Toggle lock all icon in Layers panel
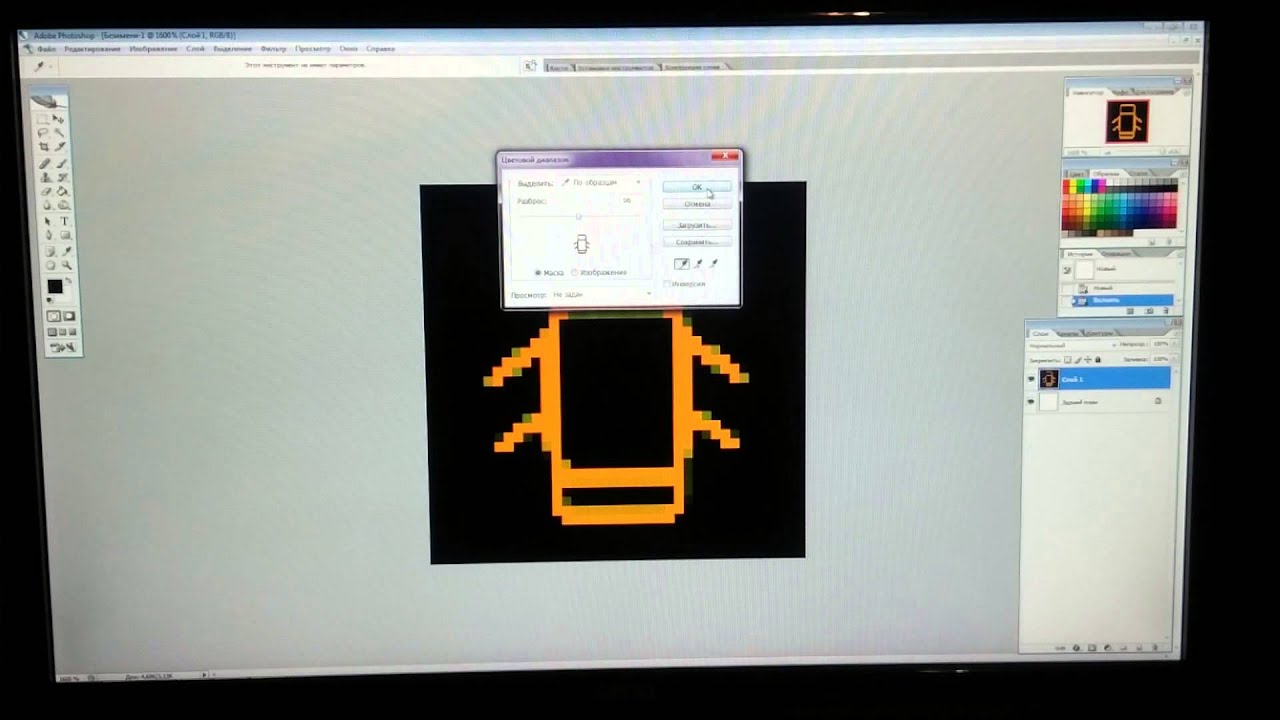The width and height of the screenshot is (1280, 720). [1097, 359]
